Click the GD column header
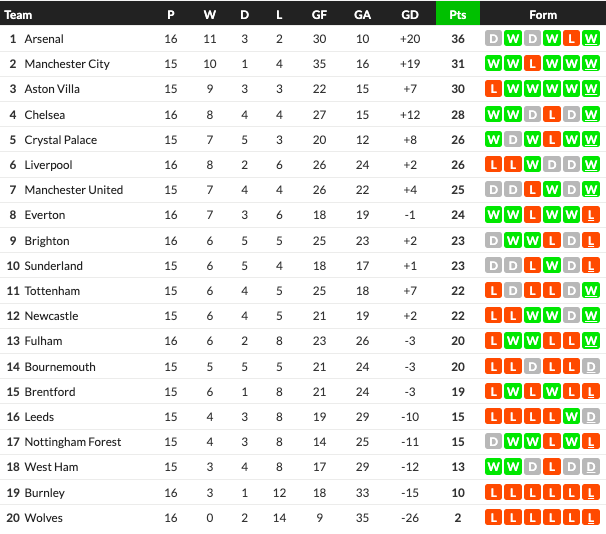 coord(409,14)
